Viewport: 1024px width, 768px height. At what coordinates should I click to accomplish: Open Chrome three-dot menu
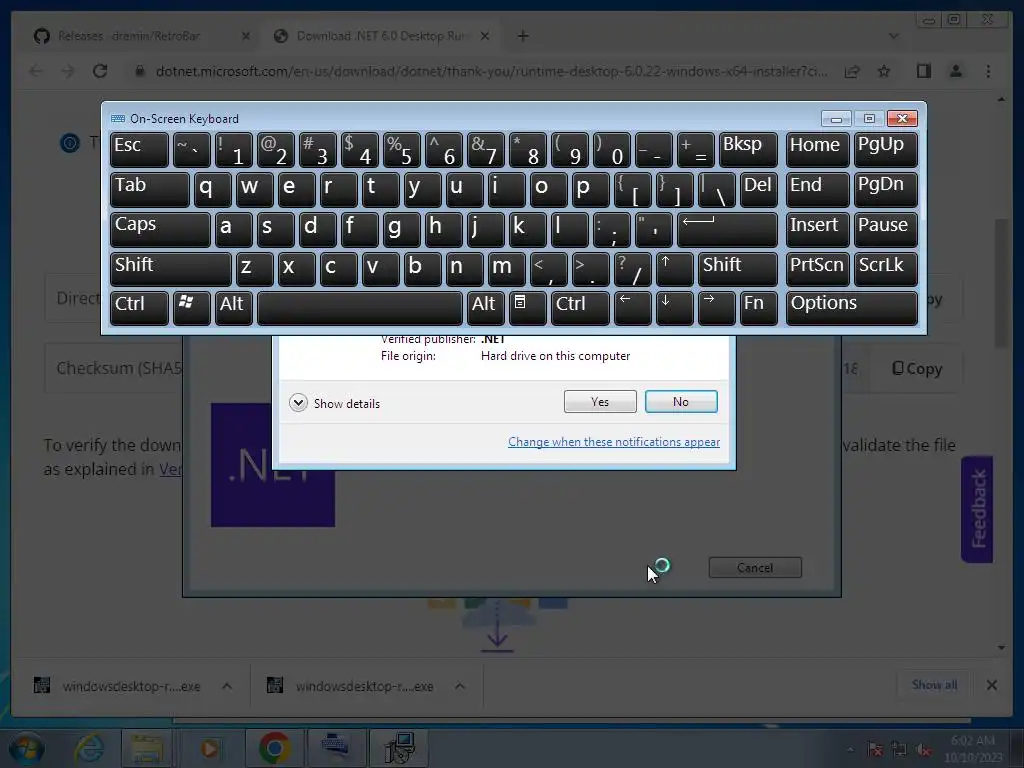point(988,71)
